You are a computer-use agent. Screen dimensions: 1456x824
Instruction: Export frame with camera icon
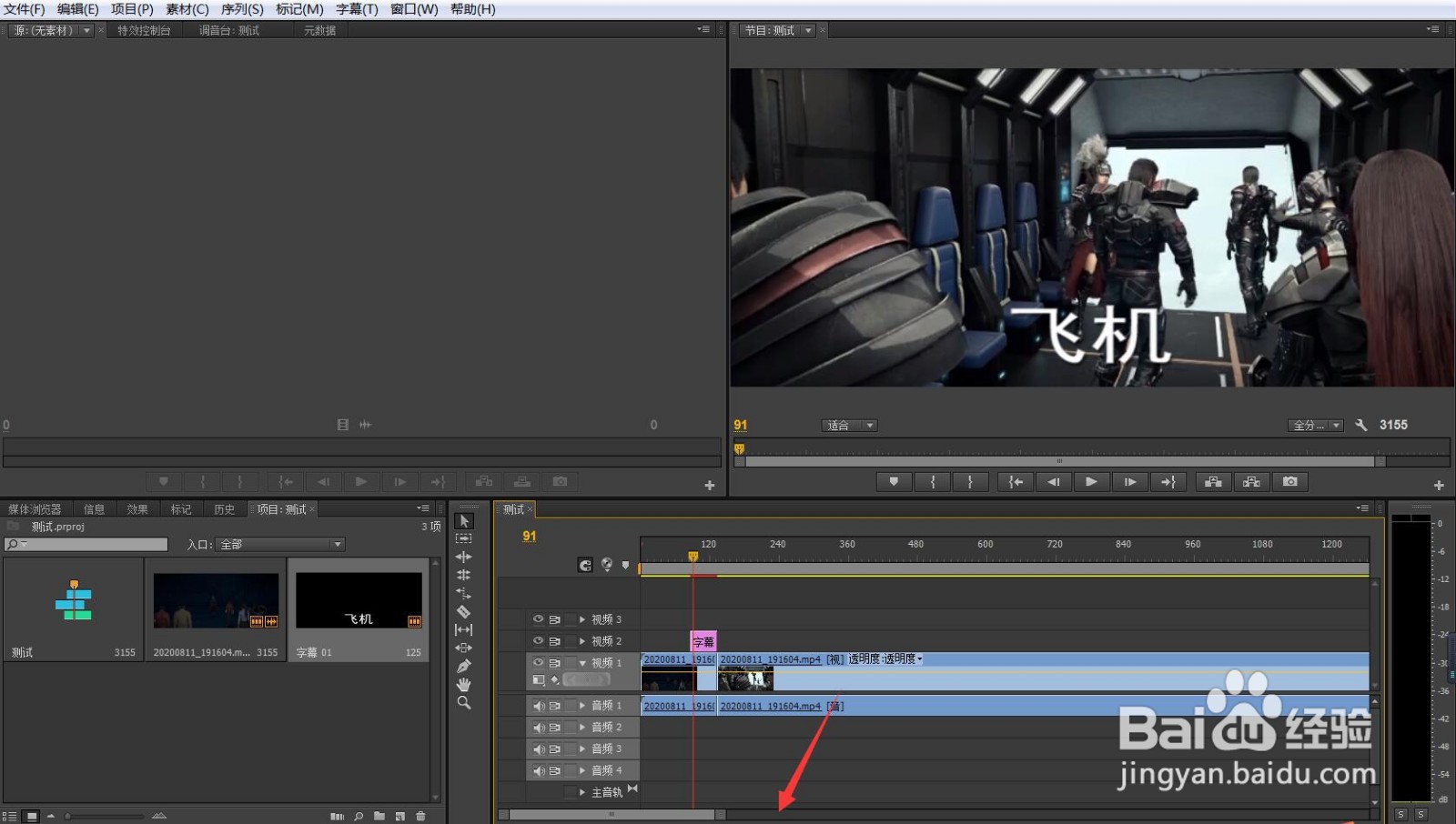[1290, 482]
